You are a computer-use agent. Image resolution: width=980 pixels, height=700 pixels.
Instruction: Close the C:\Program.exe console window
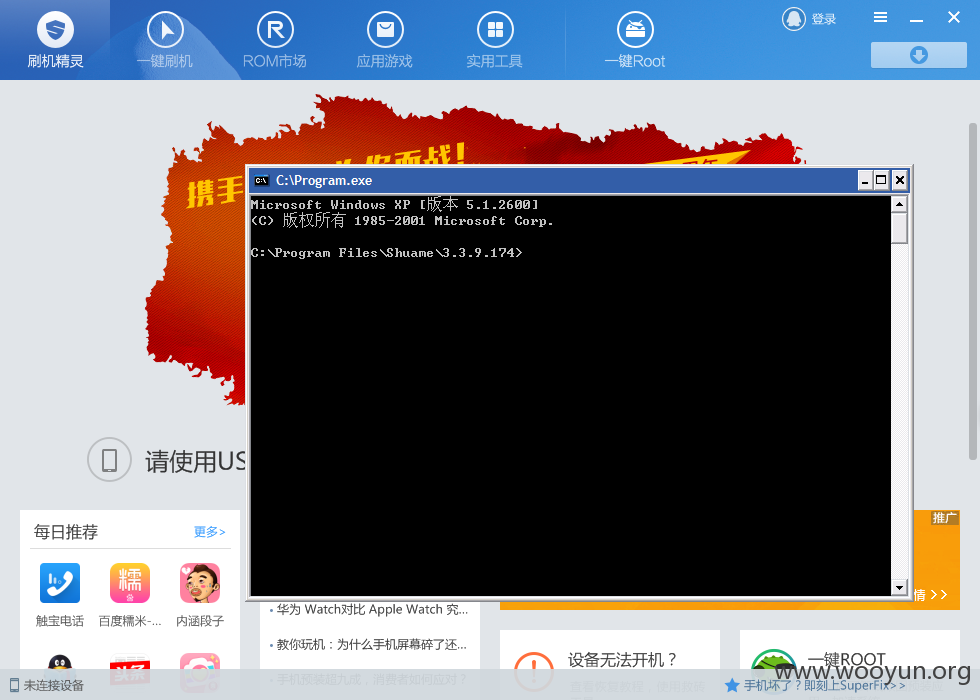click(899, 181)
